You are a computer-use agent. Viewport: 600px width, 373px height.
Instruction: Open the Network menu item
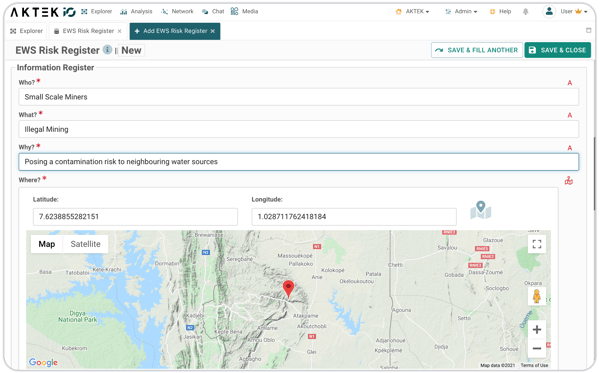pos(177,11)
